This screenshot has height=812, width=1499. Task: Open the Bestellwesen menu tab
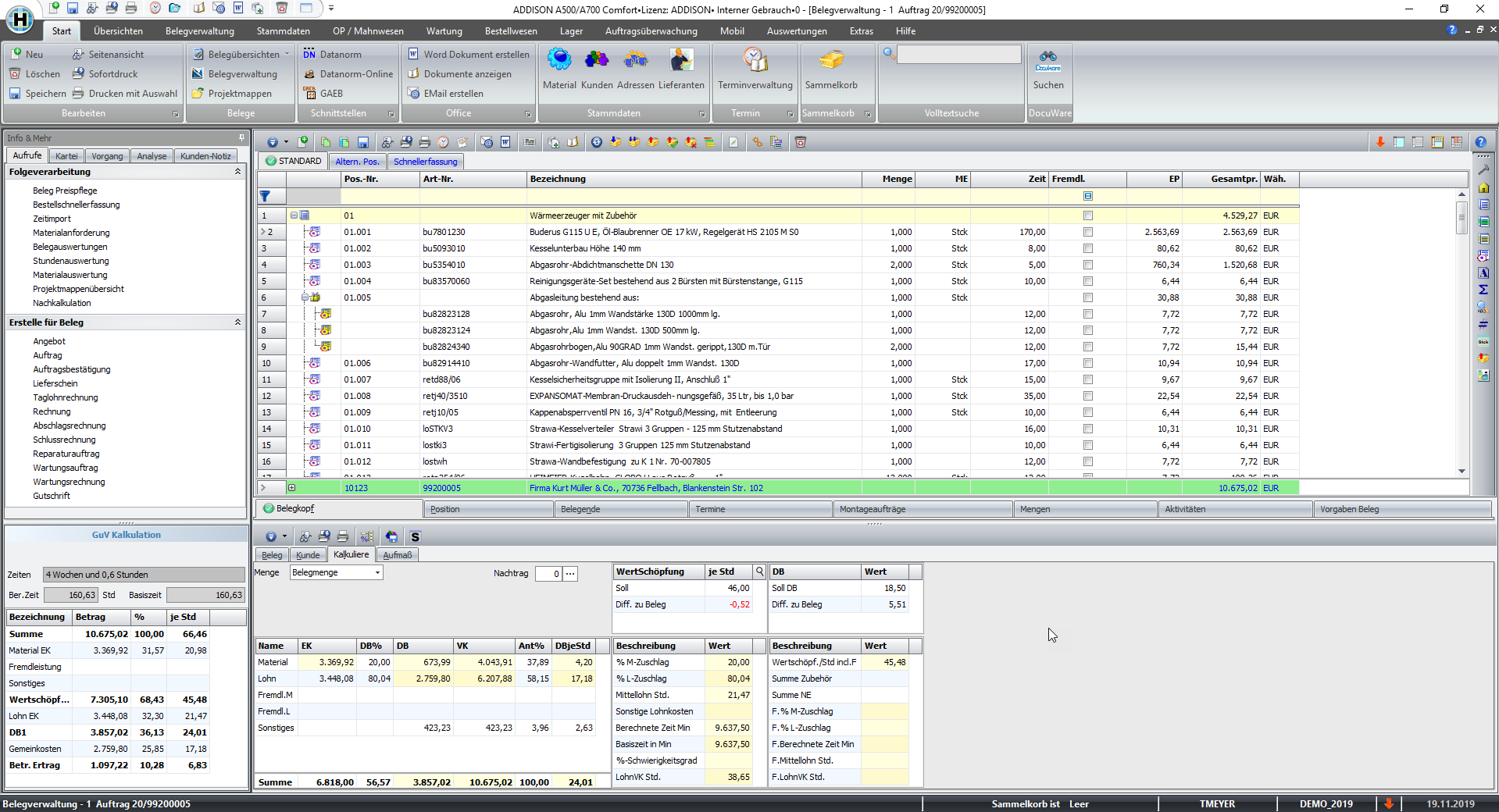511,31
